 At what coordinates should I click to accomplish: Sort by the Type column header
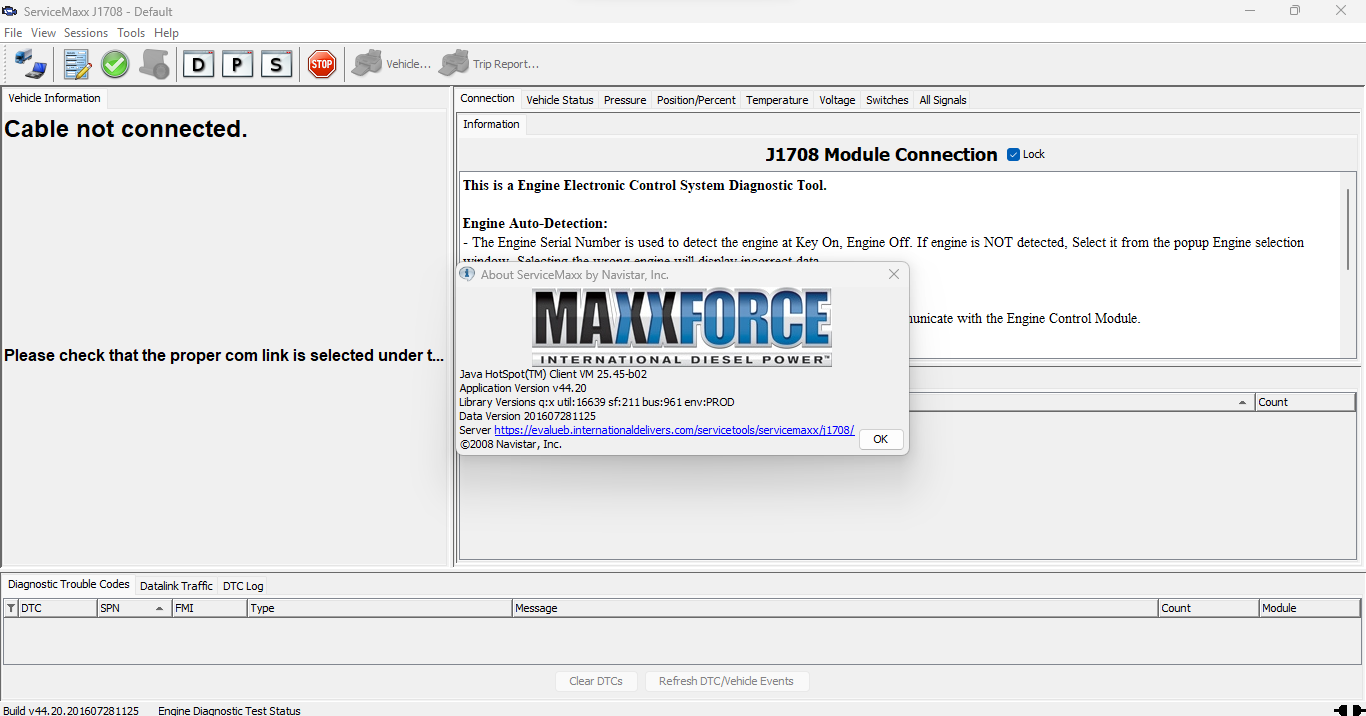coord(379,608)
